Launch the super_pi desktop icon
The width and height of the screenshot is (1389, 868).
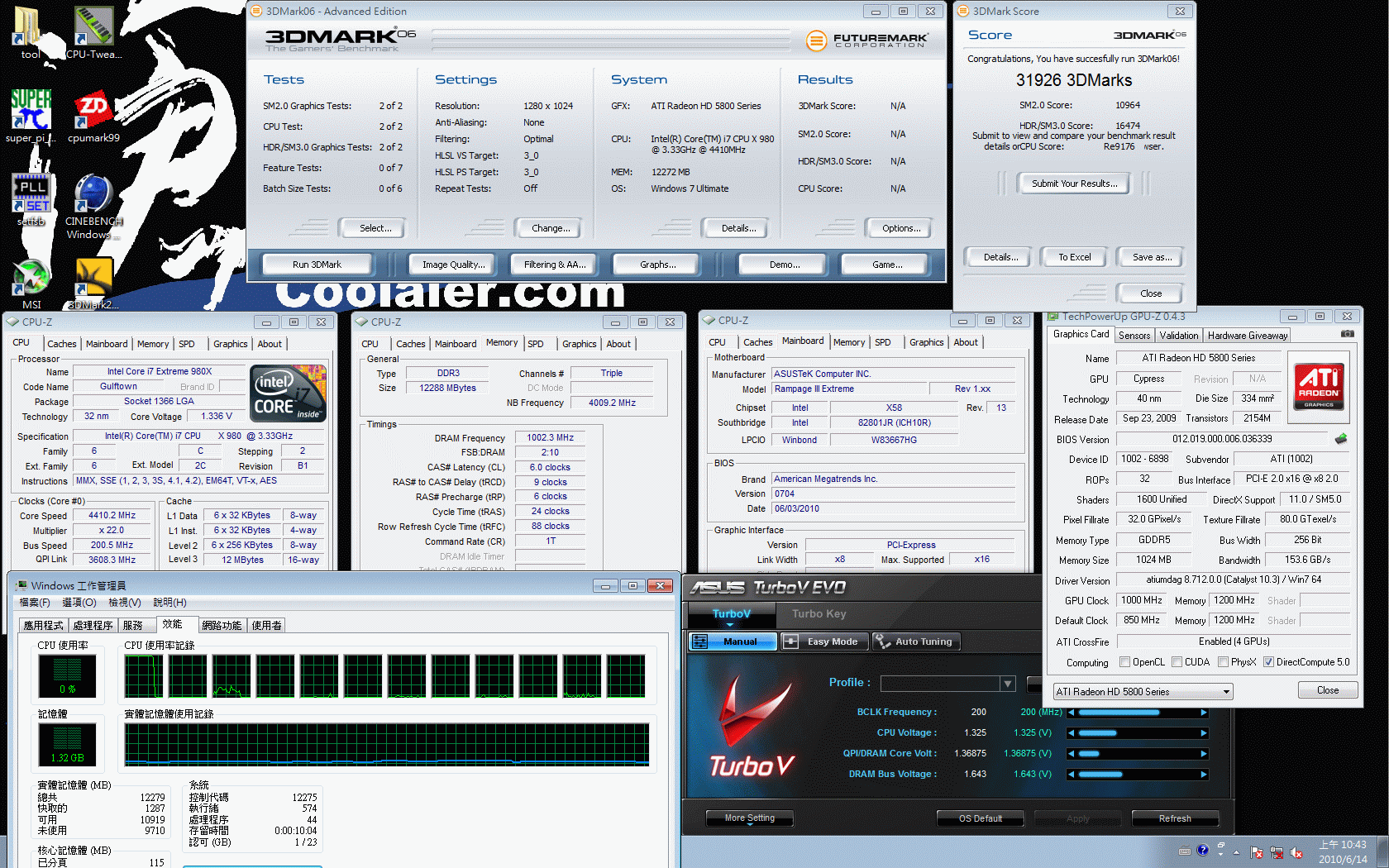[x=31, y=116]
